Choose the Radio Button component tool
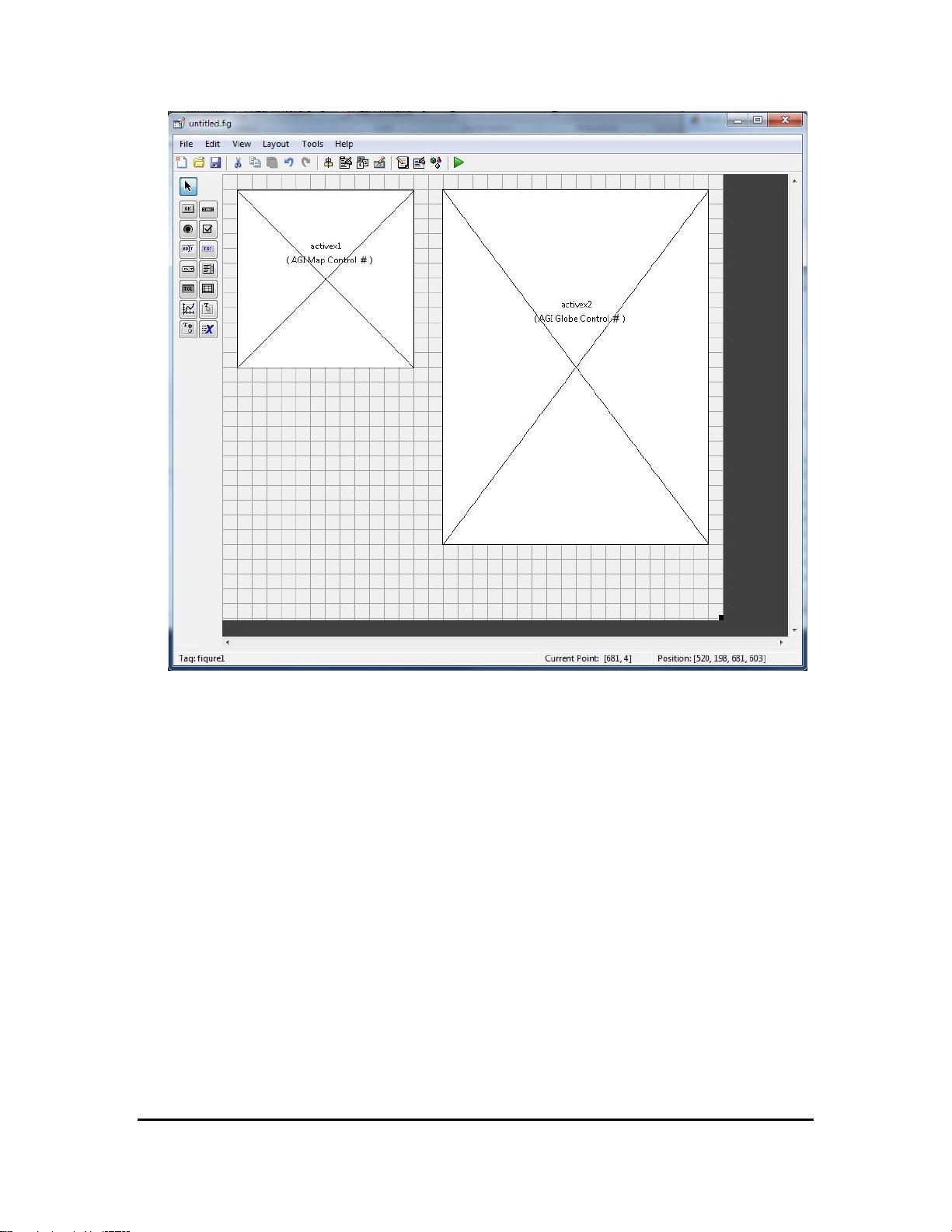 tap(188, 229)
